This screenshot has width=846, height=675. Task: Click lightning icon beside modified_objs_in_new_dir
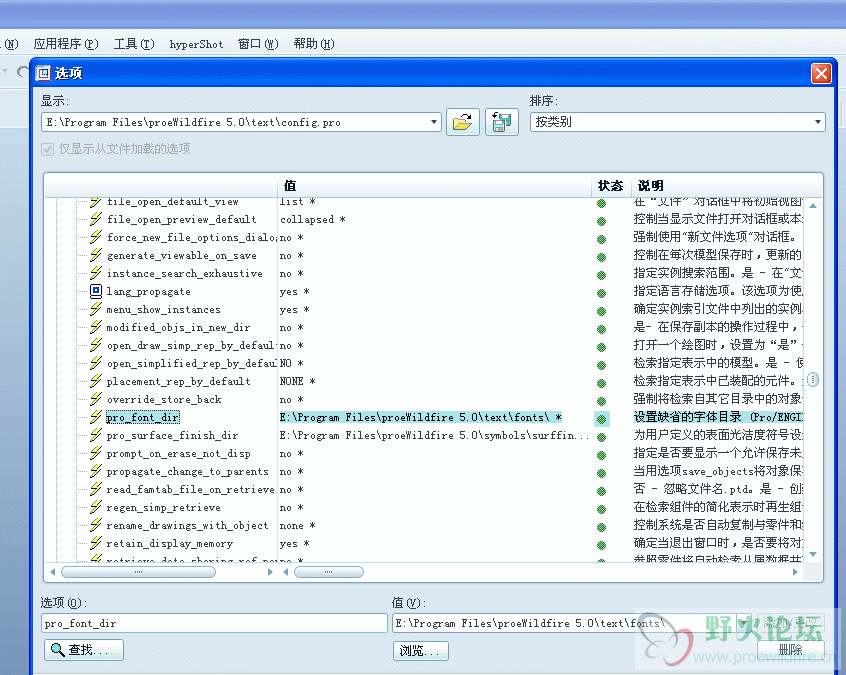point(95,327)
